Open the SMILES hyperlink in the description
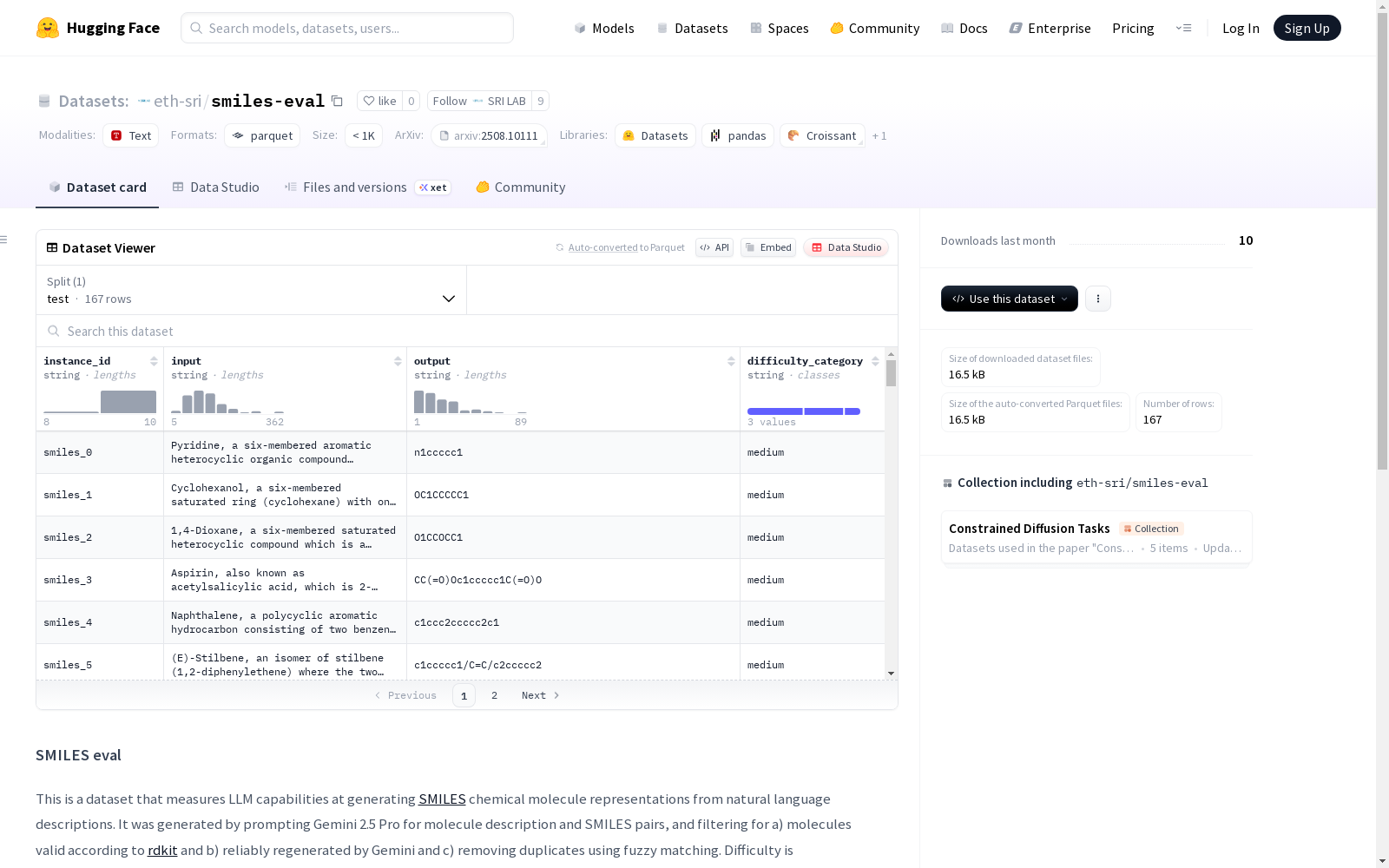Image resolution: width=1389 pixels, height=868 pixels. pos(442,799)
